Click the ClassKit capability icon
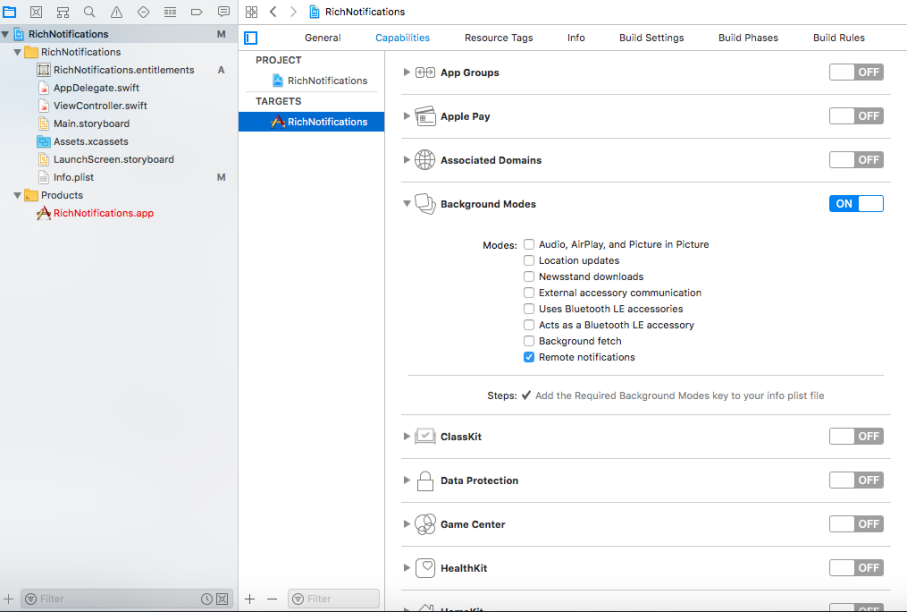Screen dimensions: 920x613 [x=425, y=436]
